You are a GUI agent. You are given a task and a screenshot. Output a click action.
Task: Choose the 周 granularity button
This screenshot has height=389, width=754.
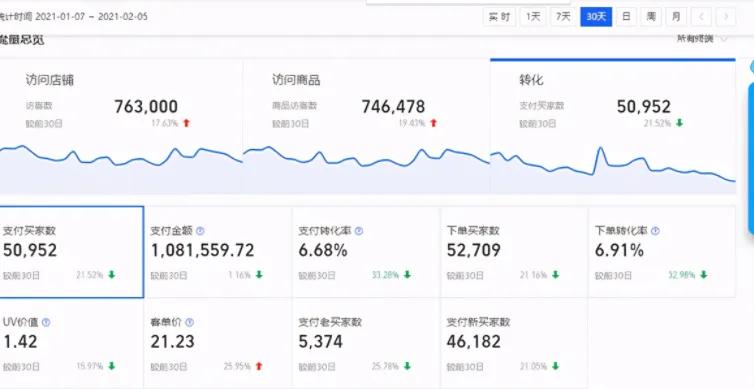651,17
